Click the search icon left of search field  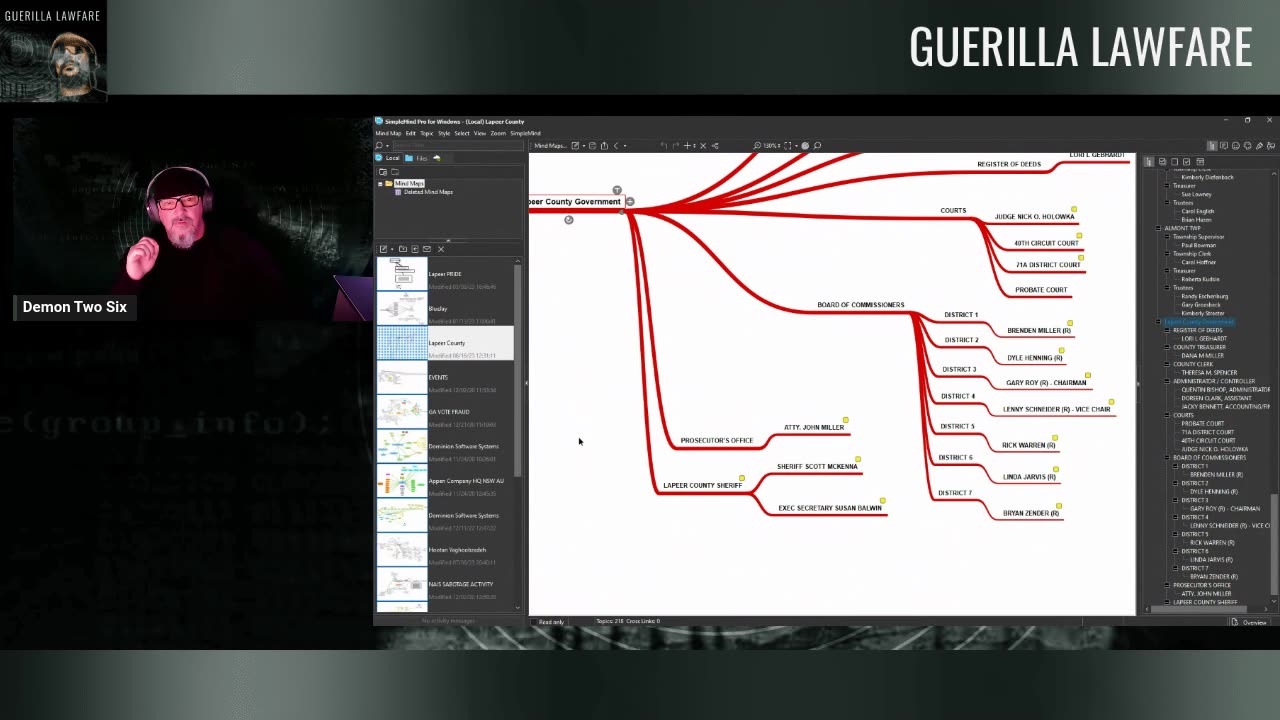379,145
